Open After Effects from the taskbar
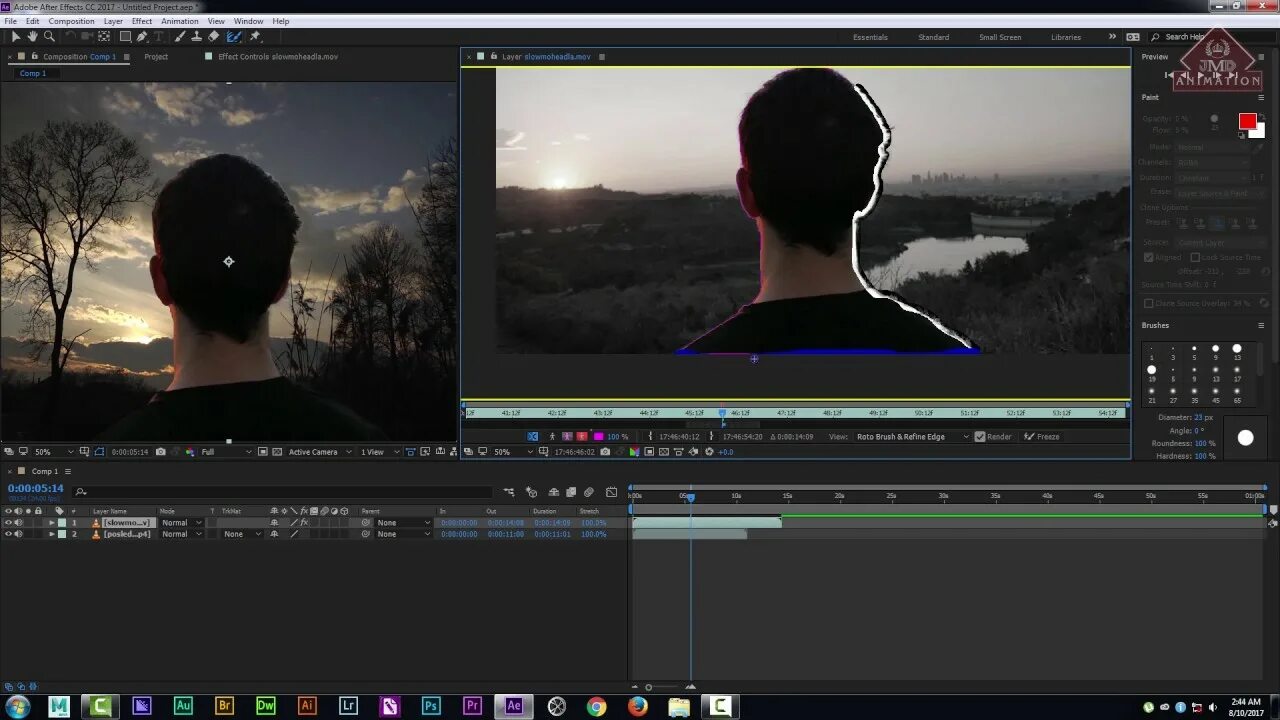Image resolution: width=1280 pixels, height=720 pixels. coord(513,705)
